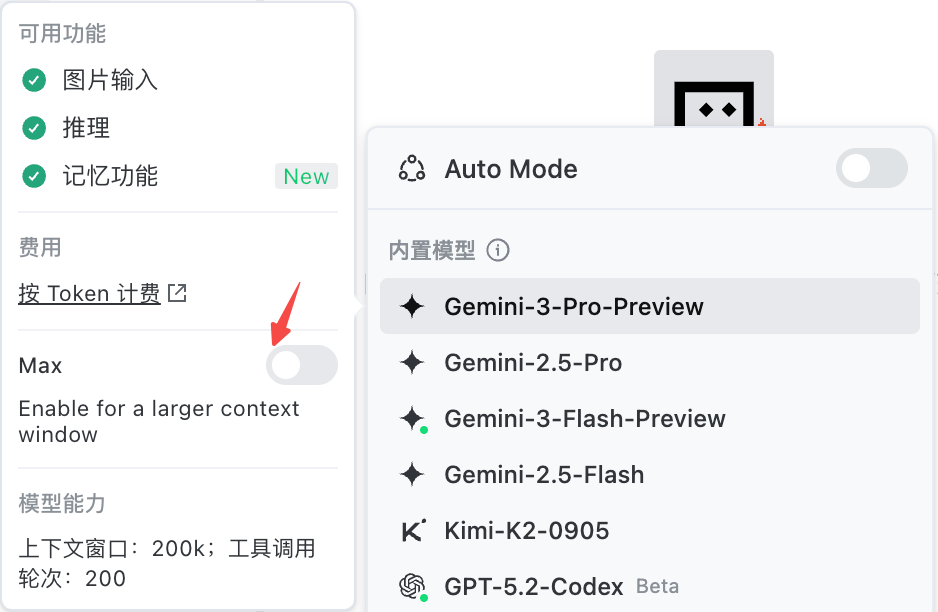This screenshot has width=938, height=612.
Task: Pick Gemini-3-Flash-Preview from the list
Action: point(585,419)
